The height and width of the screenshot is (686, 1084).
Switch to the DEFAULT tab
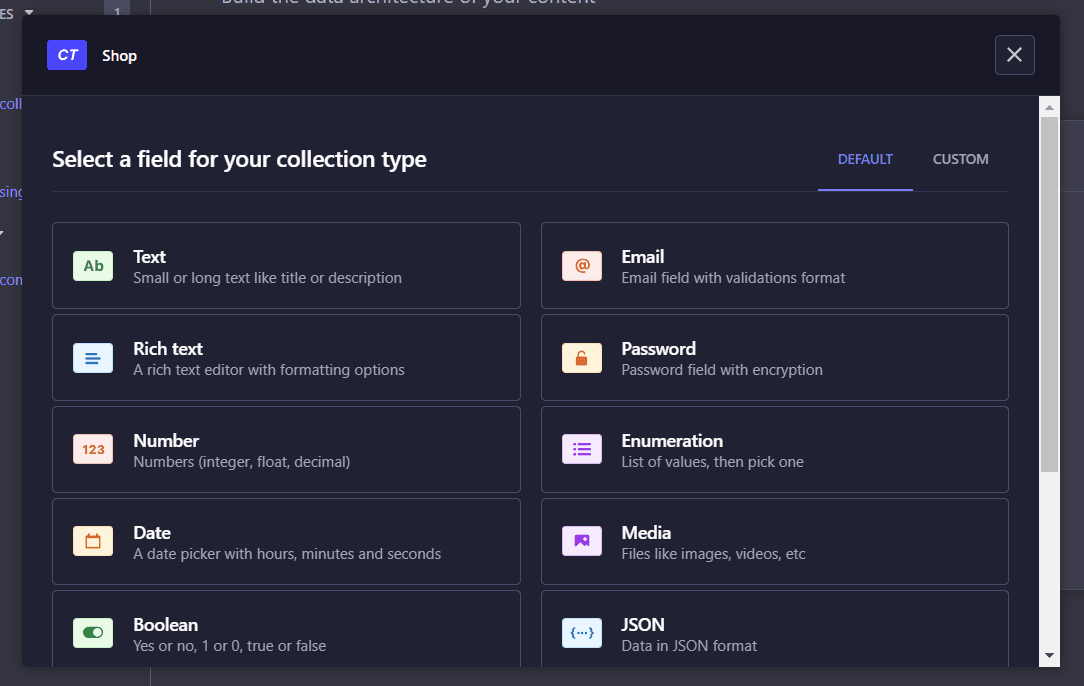(865, 159)
